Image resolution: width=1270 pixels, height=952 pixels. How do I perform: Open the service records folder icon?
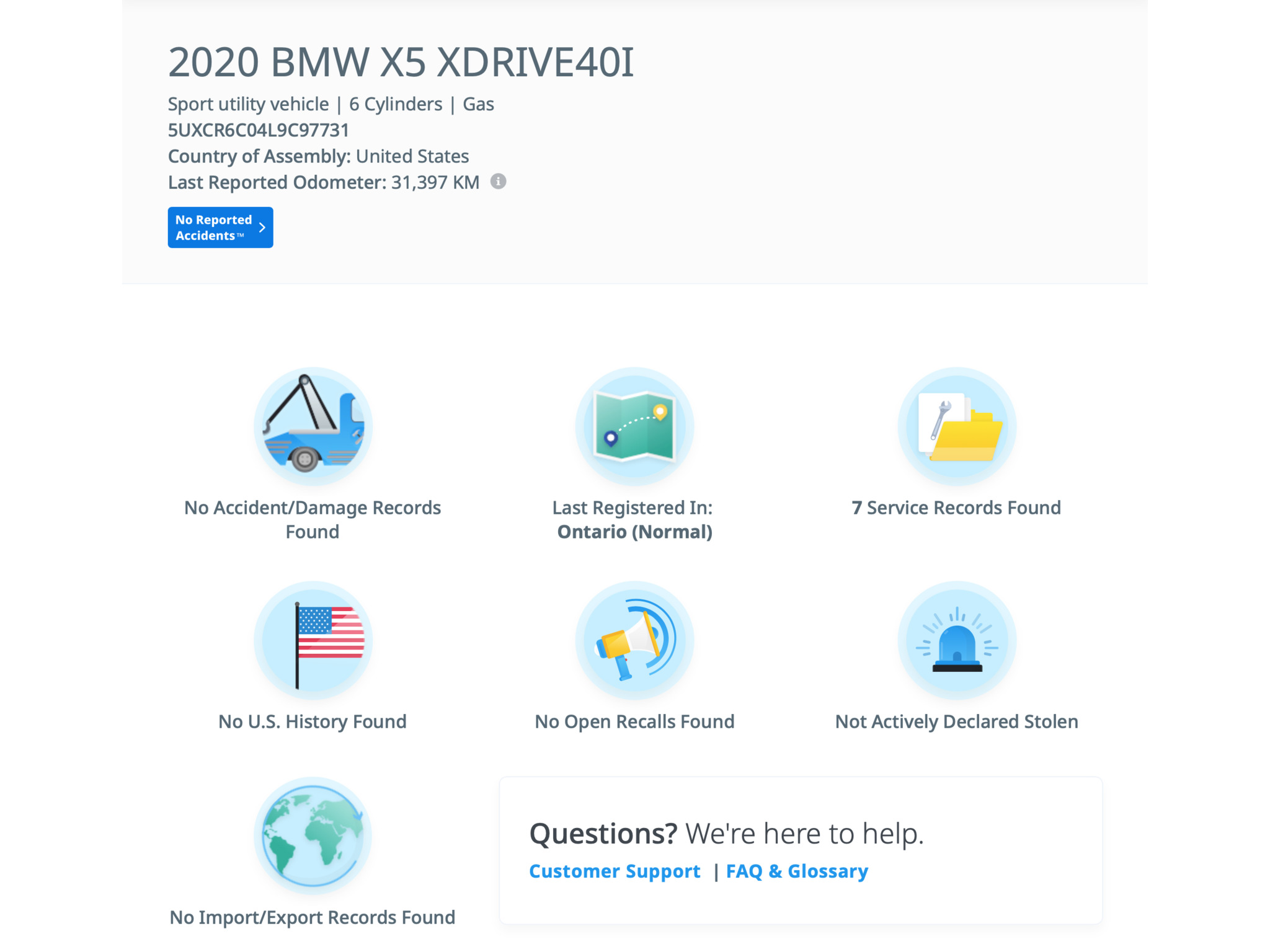[x=956, y=426]
